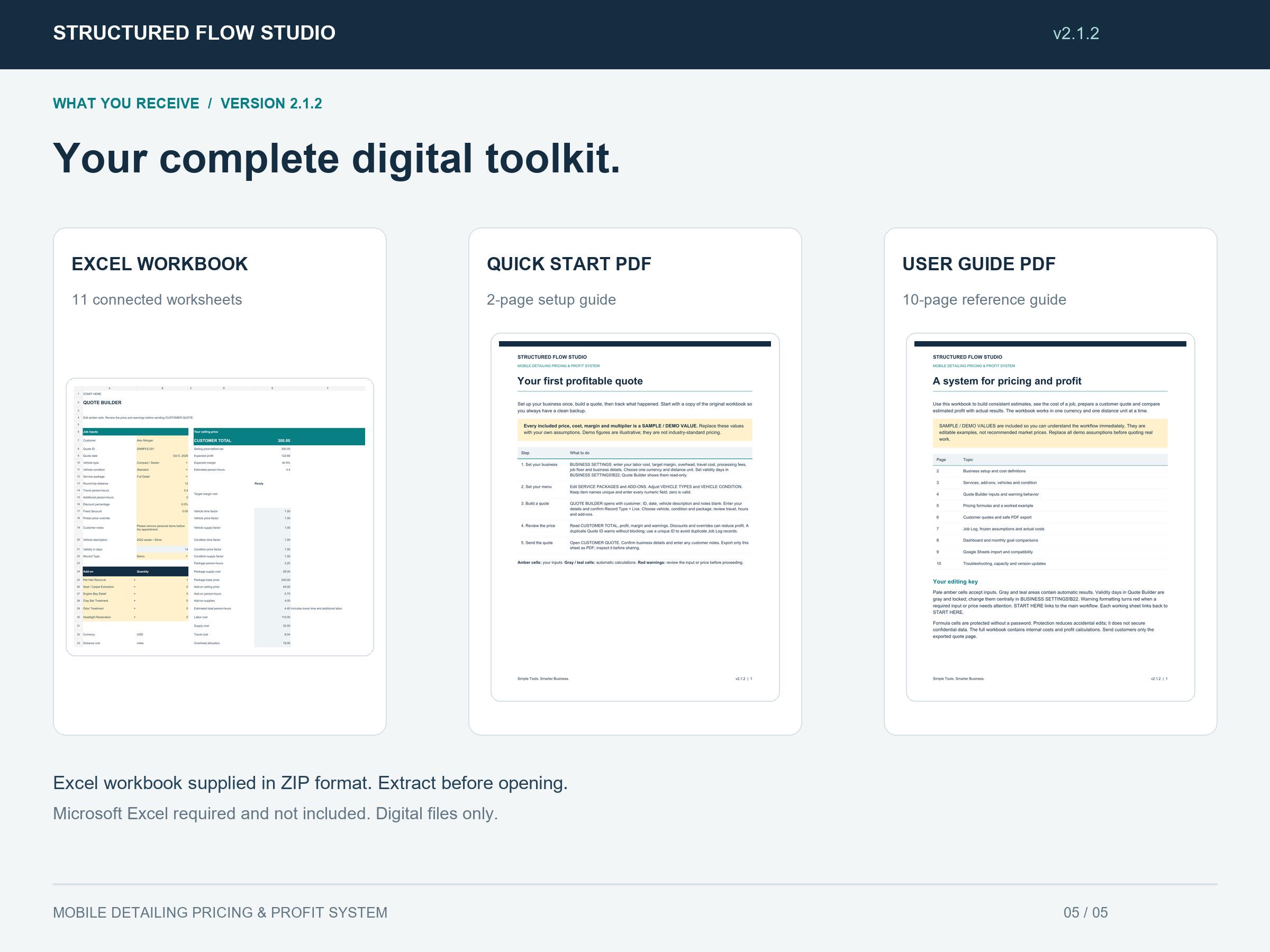Image resolution: width=1270 pixels, height=952 pixels.
Task: Select "10-page reference guide" subtitle
Action: (x=984, y=299)
